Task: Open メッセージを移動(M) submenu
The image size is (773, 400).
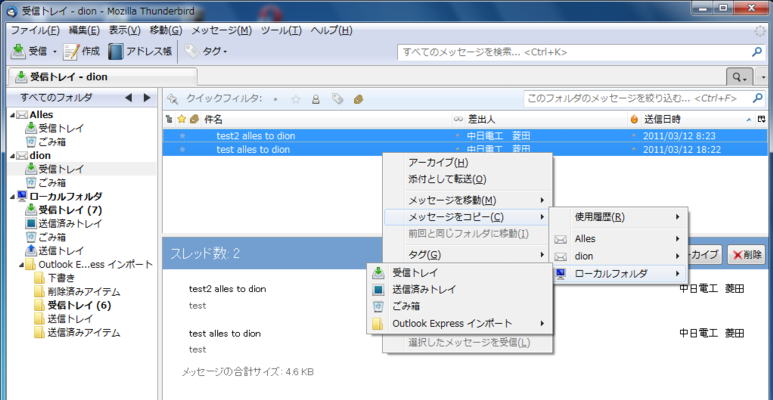Action: [467, 200]
